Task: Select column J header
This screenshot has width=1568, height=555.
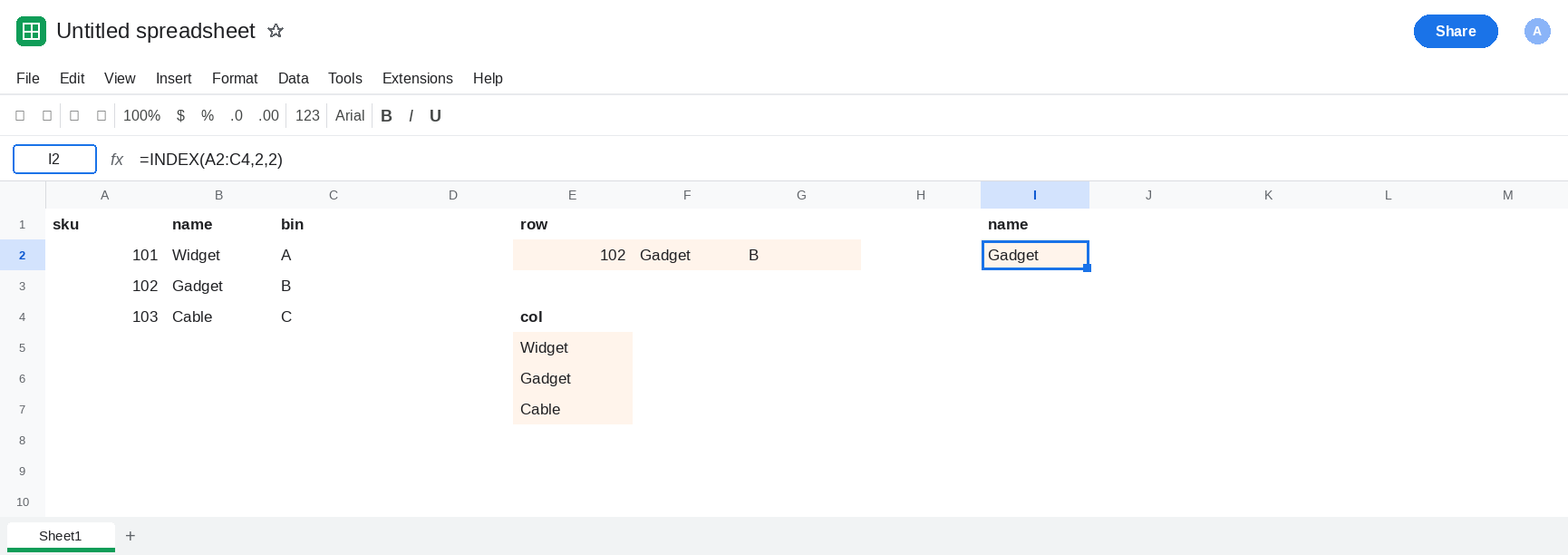Action: pos(1149,195)
